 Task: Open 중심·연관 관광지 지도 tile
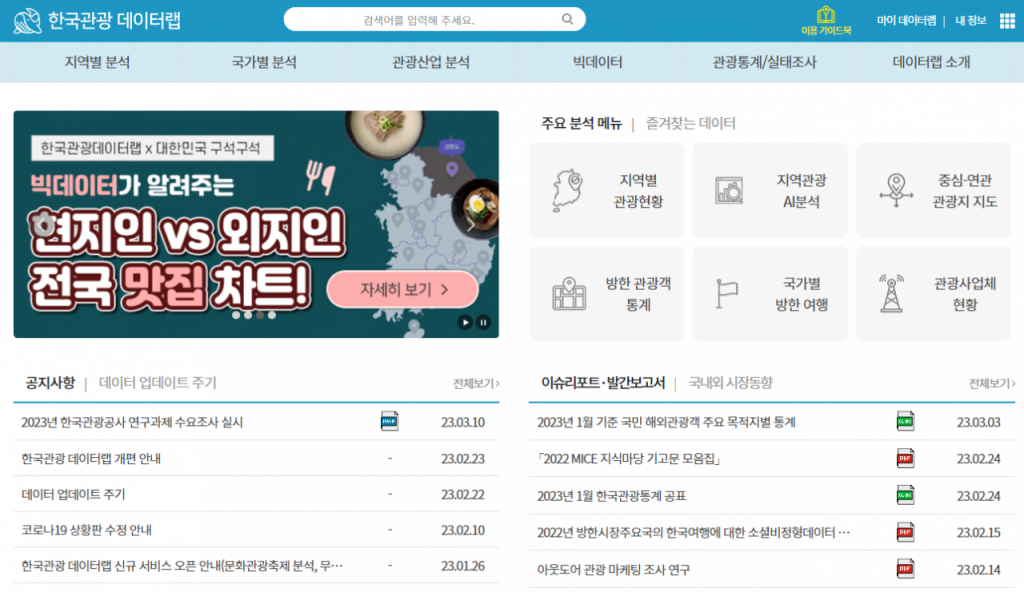coord(933,191)
